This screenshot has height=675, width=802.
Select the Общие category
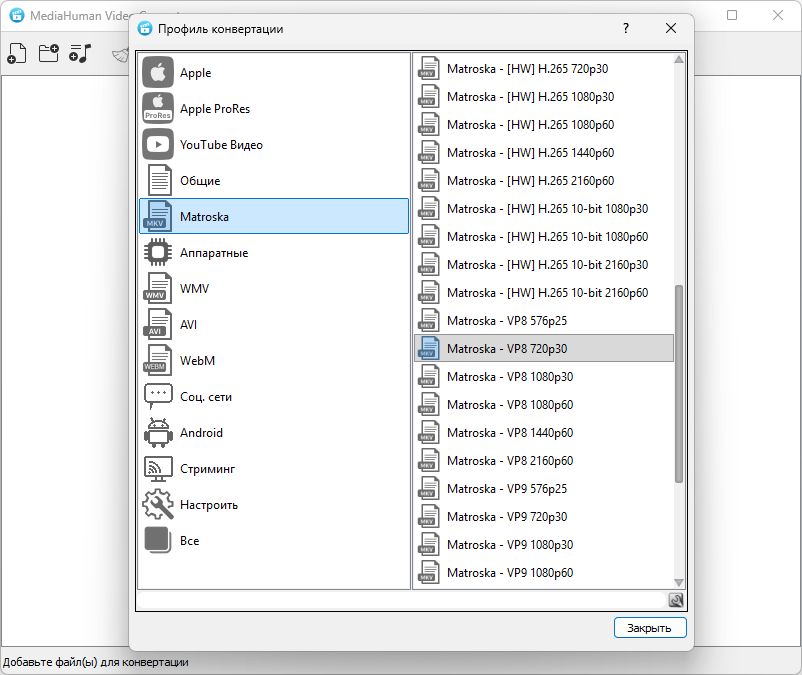point(274,181)
